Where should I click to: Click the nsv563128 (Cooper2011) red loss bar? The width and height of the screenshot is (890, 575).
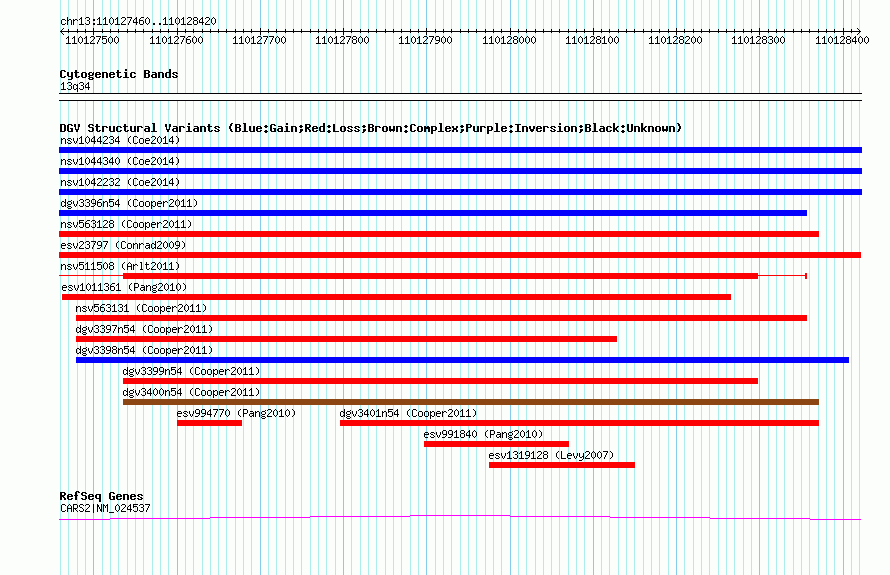pos(439,234)
